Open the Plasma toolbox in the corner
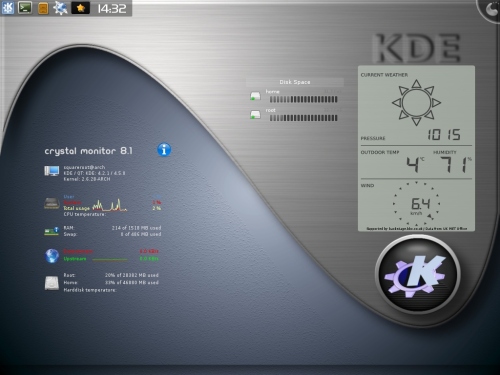The height and width of the screenshot is (375, 500). [x=490, y=9]
